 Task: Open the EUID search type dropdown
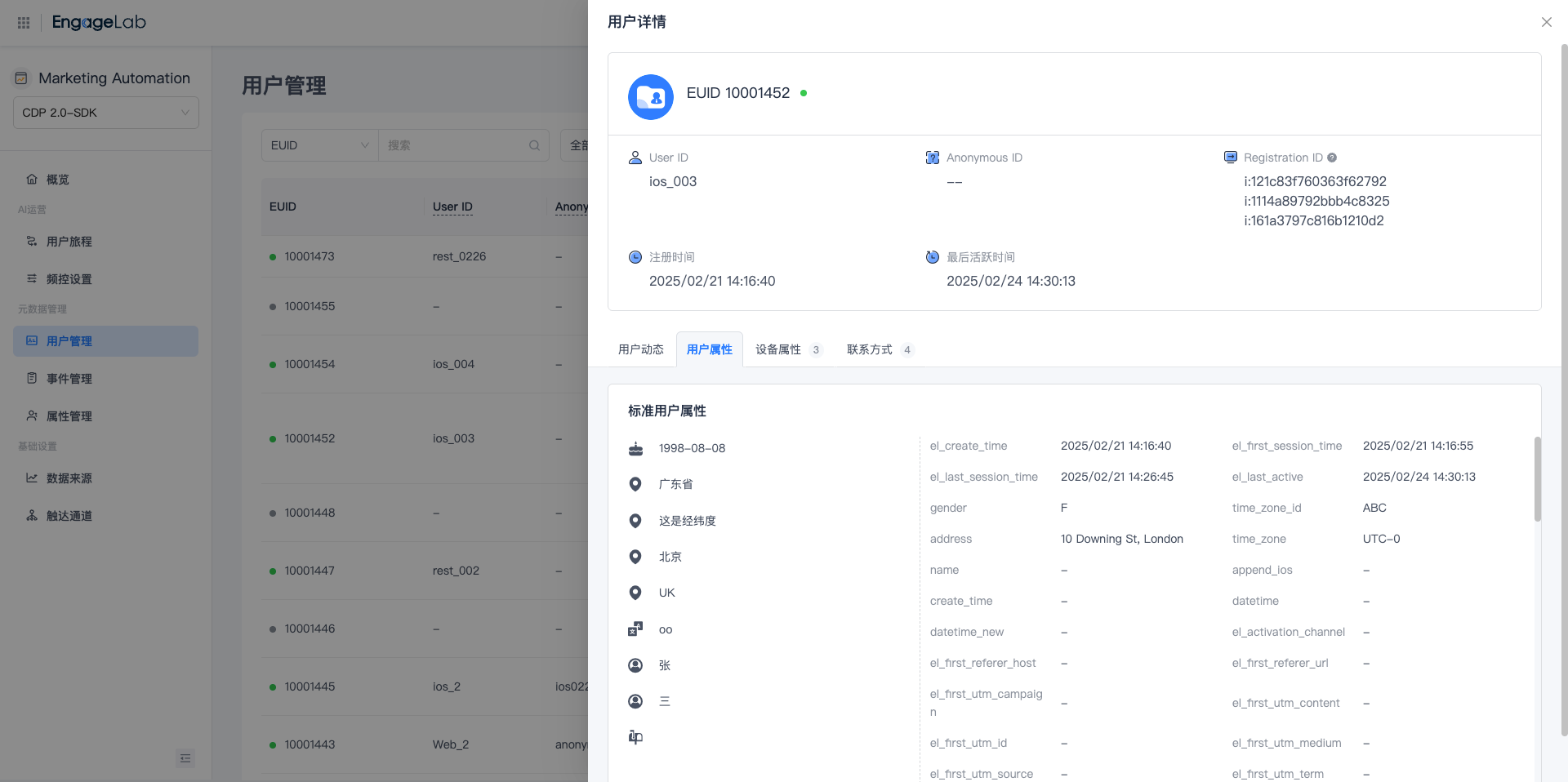pos(319,145)
